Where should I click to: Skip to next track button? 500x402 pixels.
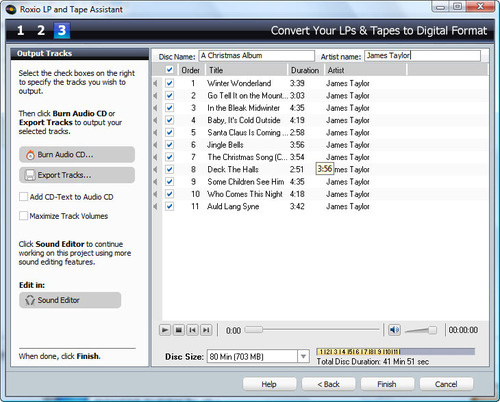click(206, 330)
